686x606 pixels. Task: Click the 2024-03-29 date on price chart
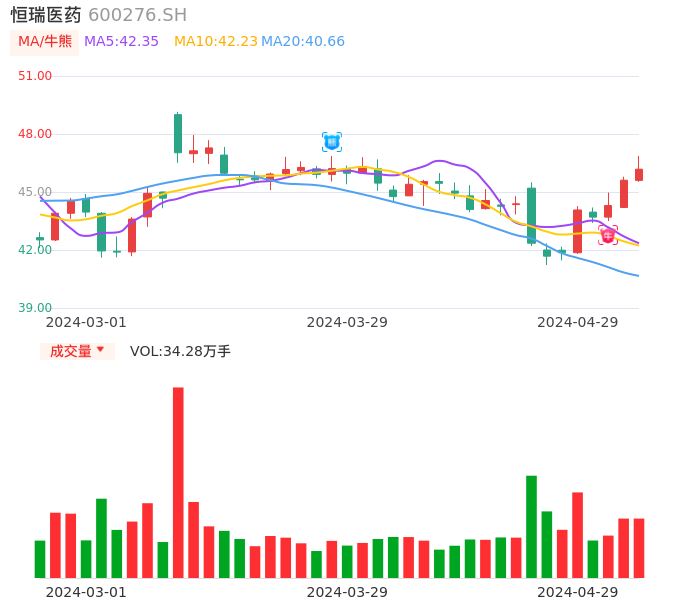347,323
